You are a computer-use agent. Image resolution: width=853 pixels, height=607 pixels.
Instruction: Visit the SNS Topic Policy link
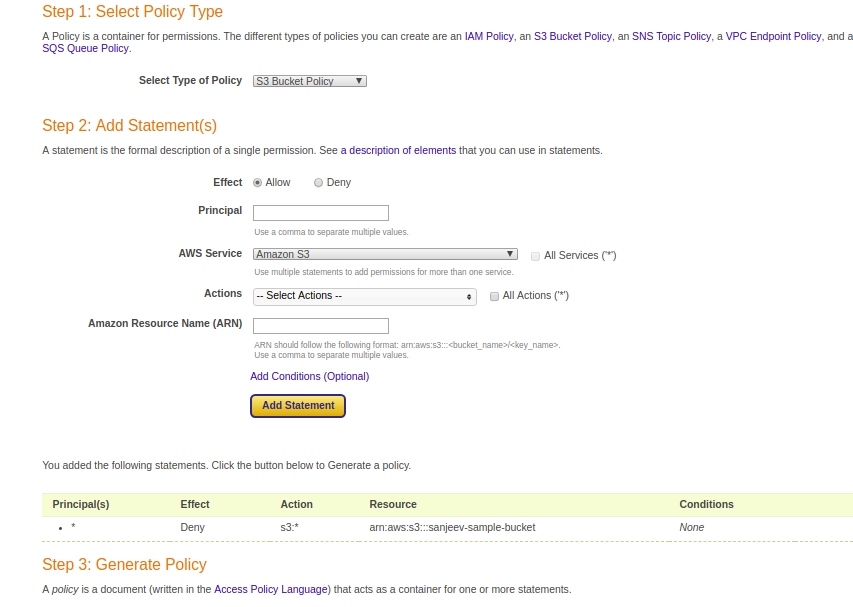point(671,36)
